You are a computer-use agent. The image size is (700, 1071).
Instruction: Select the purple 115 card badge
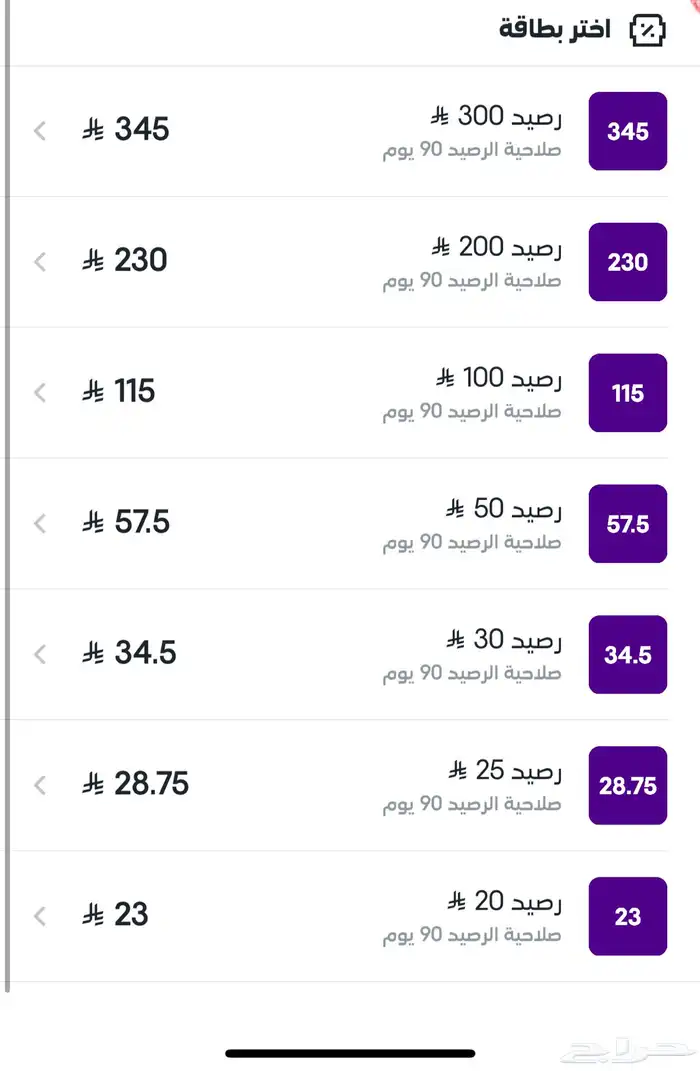(x=628, y=393)
